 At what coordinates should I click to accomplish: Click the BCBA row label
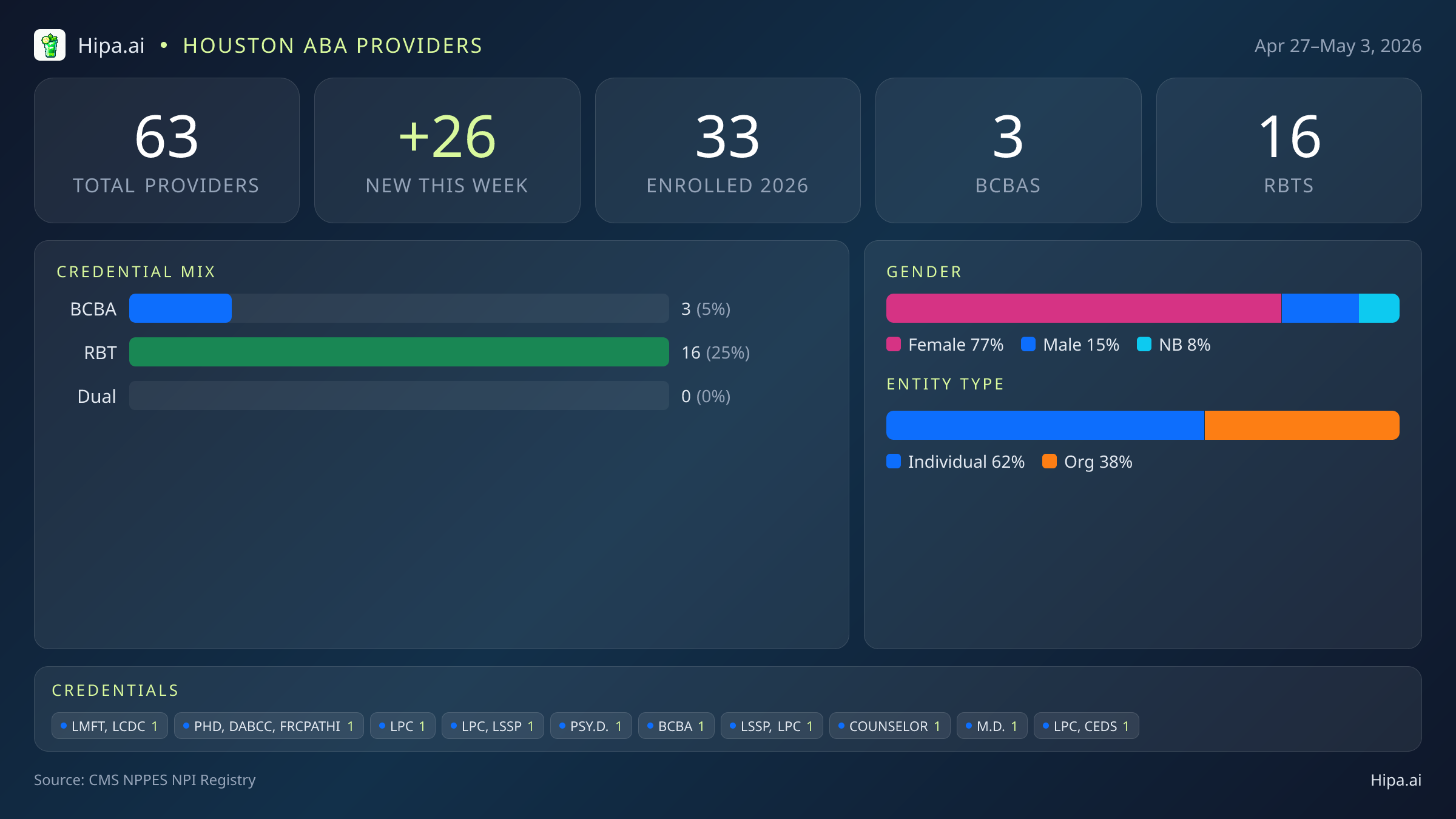click(93, 309)
